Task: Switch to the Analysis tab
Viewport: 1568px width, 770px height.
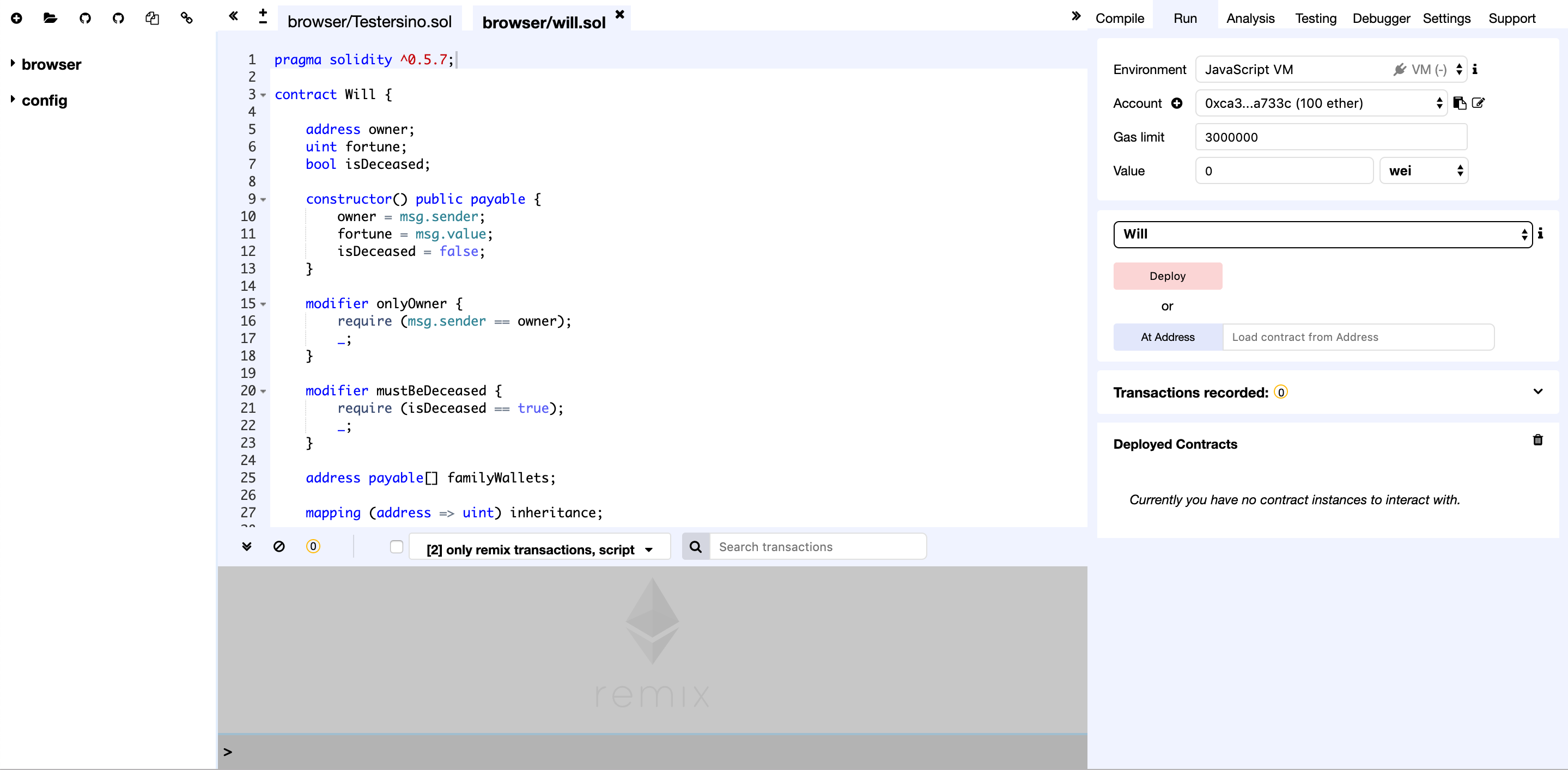Action: (x=1250, y=19)
